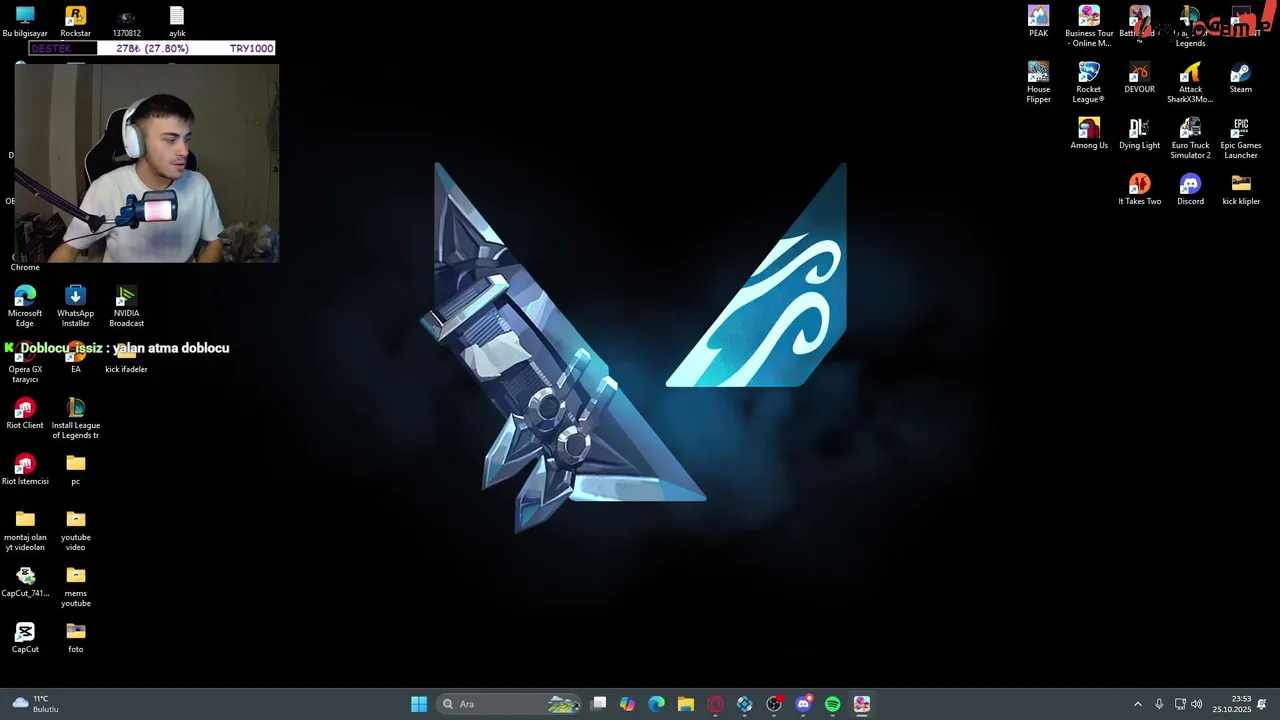Switch to Opera GX on the taskbar

715,704
